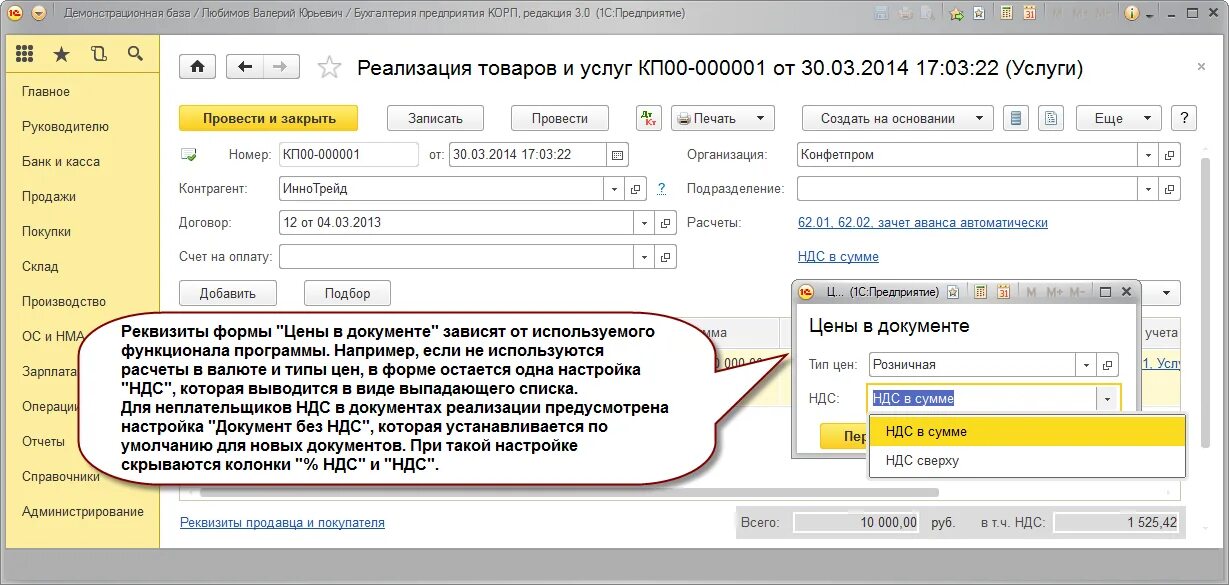
Task: Expand the Подразделение dropdown list
Action: 1149,188
